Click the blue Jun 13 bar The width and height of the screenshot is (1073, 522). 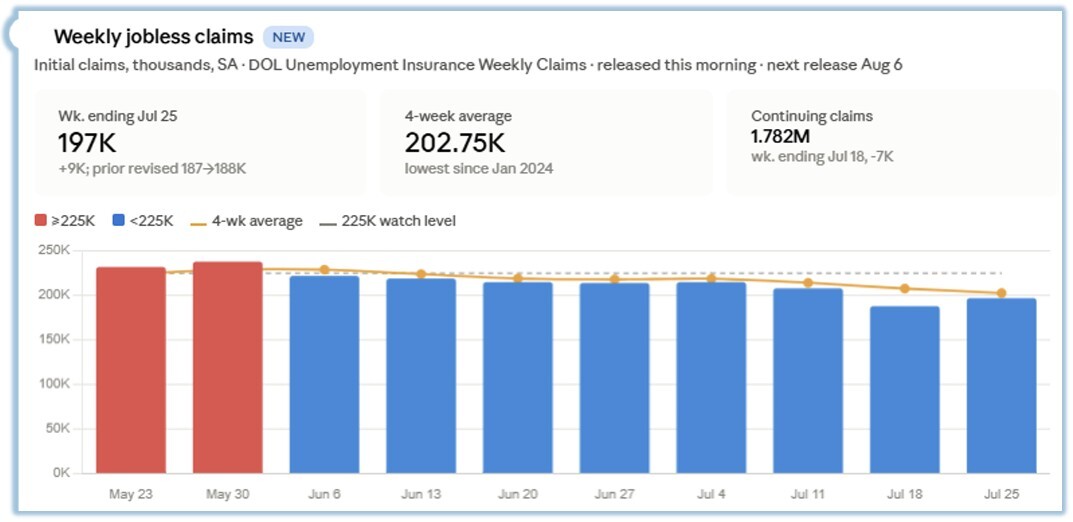421,376
